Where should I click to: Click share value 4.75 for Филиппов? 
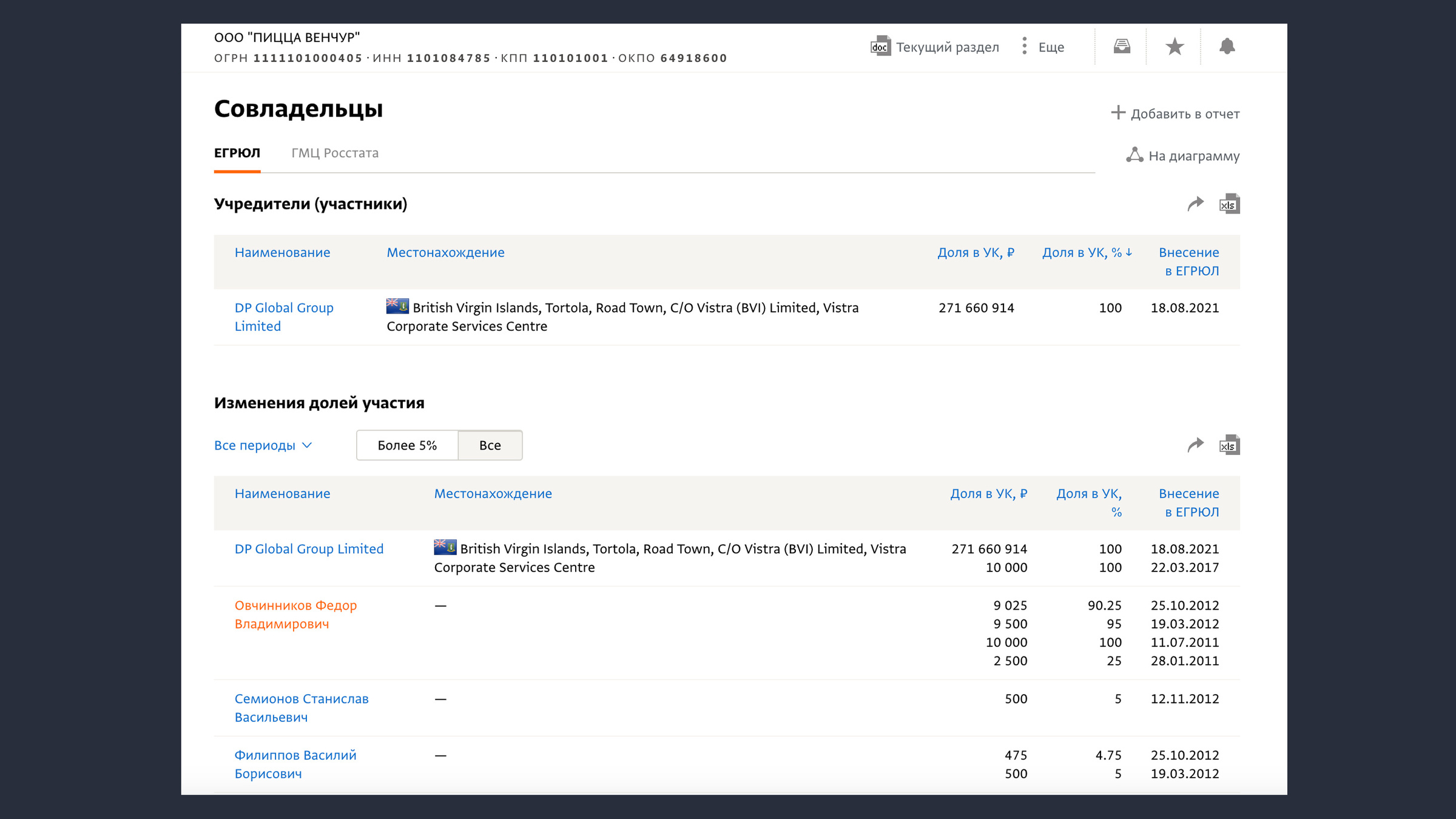[x=1108, y=755]
